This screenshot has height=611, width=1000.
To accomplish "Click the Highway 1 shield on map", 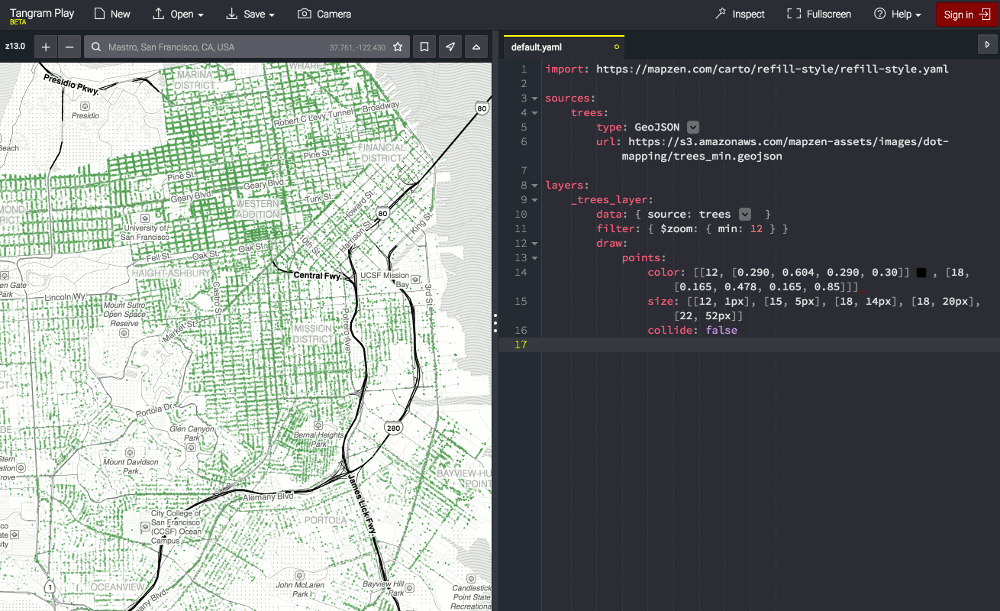I will pyautogui.click(x=50, y=587).
